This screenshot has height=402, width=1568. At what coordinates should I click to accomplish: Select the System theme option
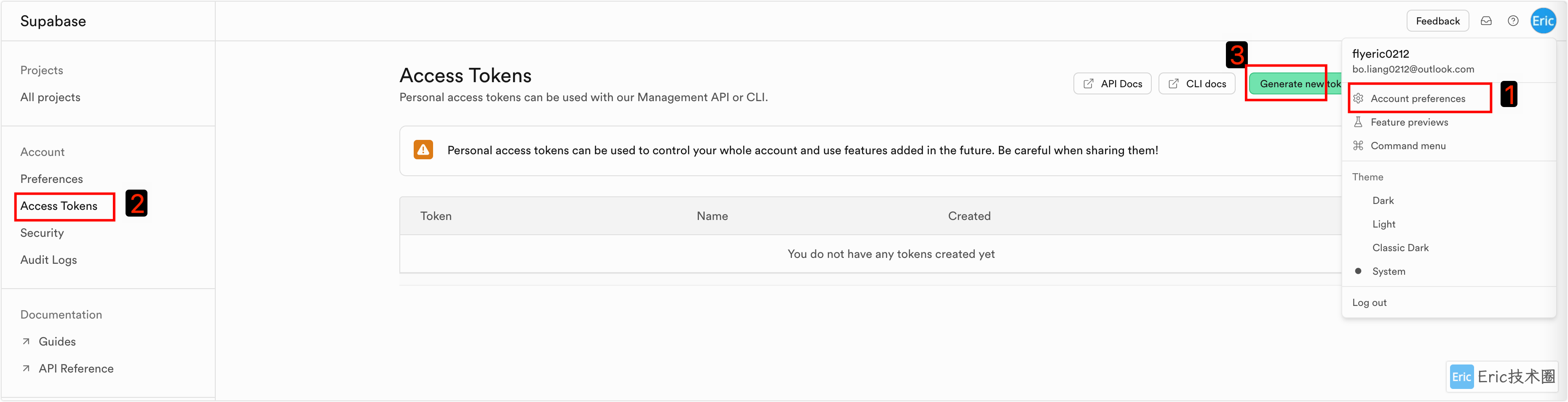(x=1389, y=272)
